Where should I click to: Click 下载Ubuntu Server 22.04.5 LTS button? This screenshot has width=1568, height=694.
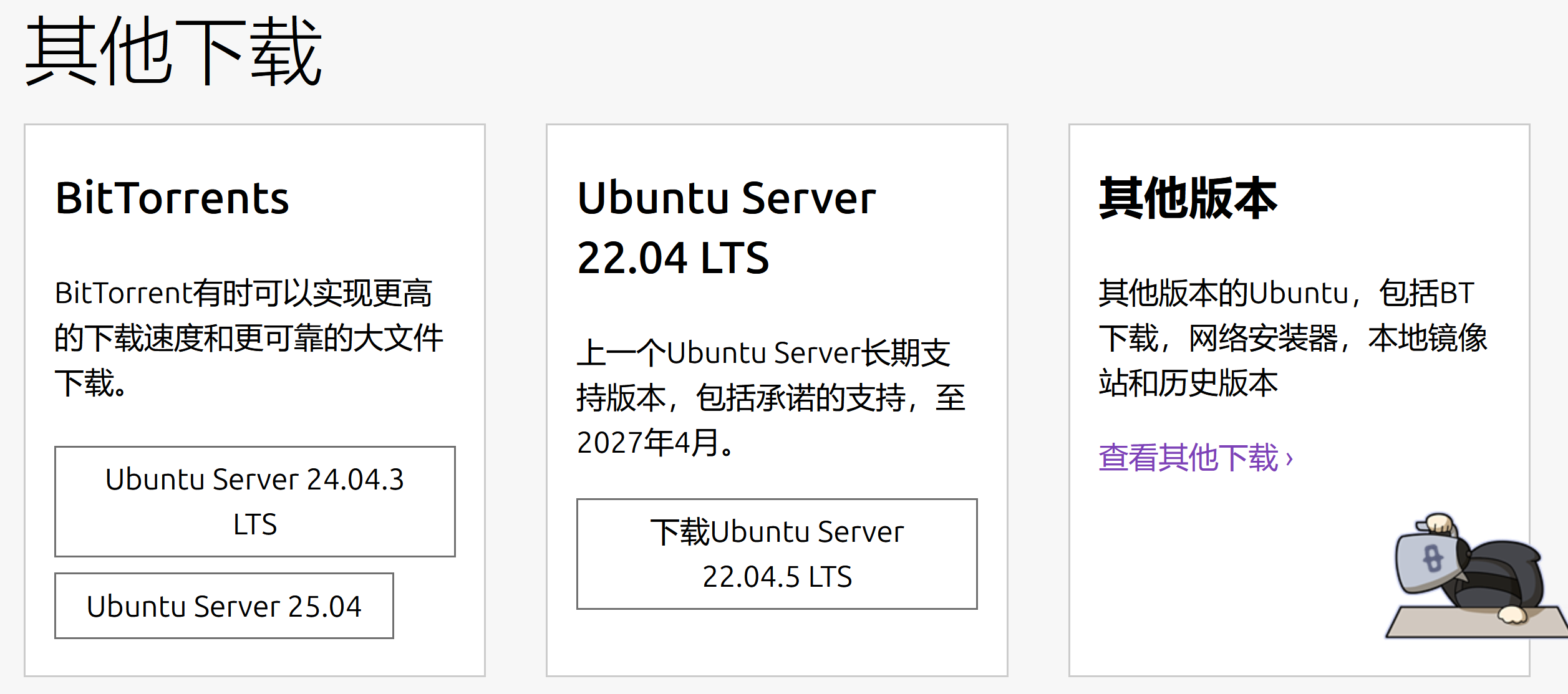[777, 554]
